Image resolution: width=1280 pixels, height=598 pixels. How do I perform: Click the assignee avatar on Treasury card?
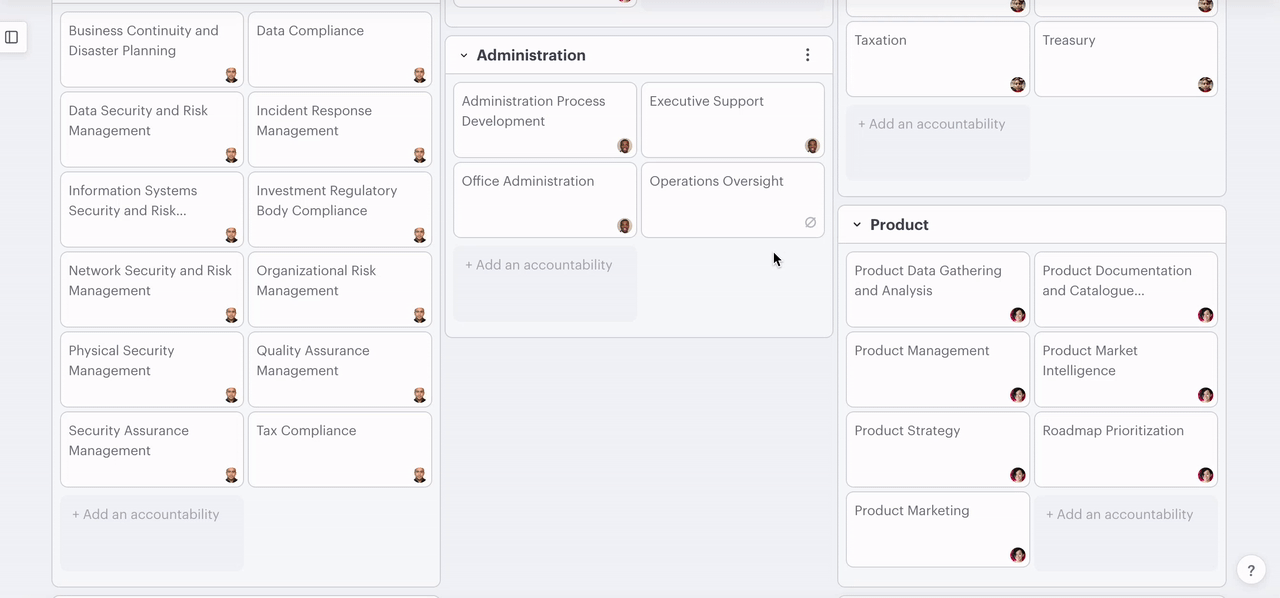pos(1205,85)
